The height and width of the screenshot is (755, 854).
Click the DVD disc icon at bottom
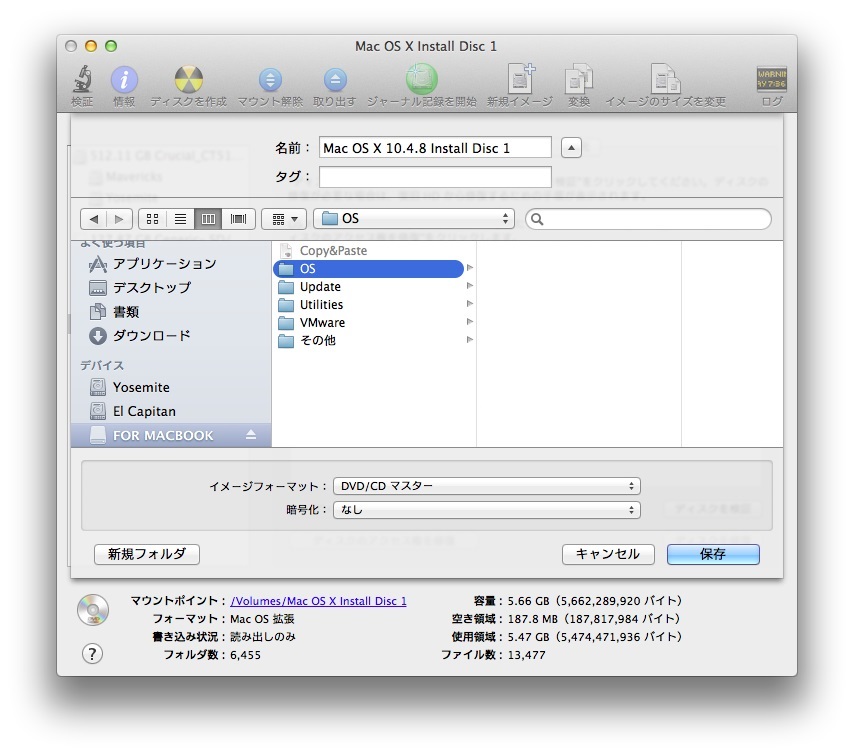tap(93, 610)
